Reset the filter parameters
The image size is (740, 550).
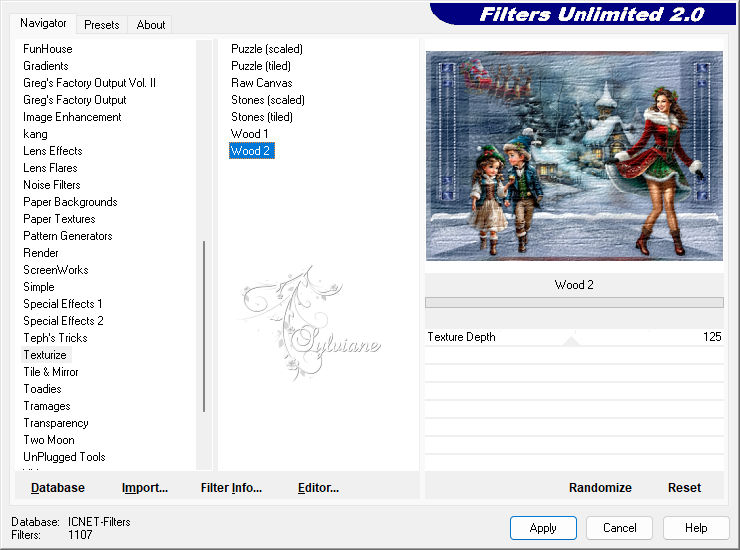684,488
